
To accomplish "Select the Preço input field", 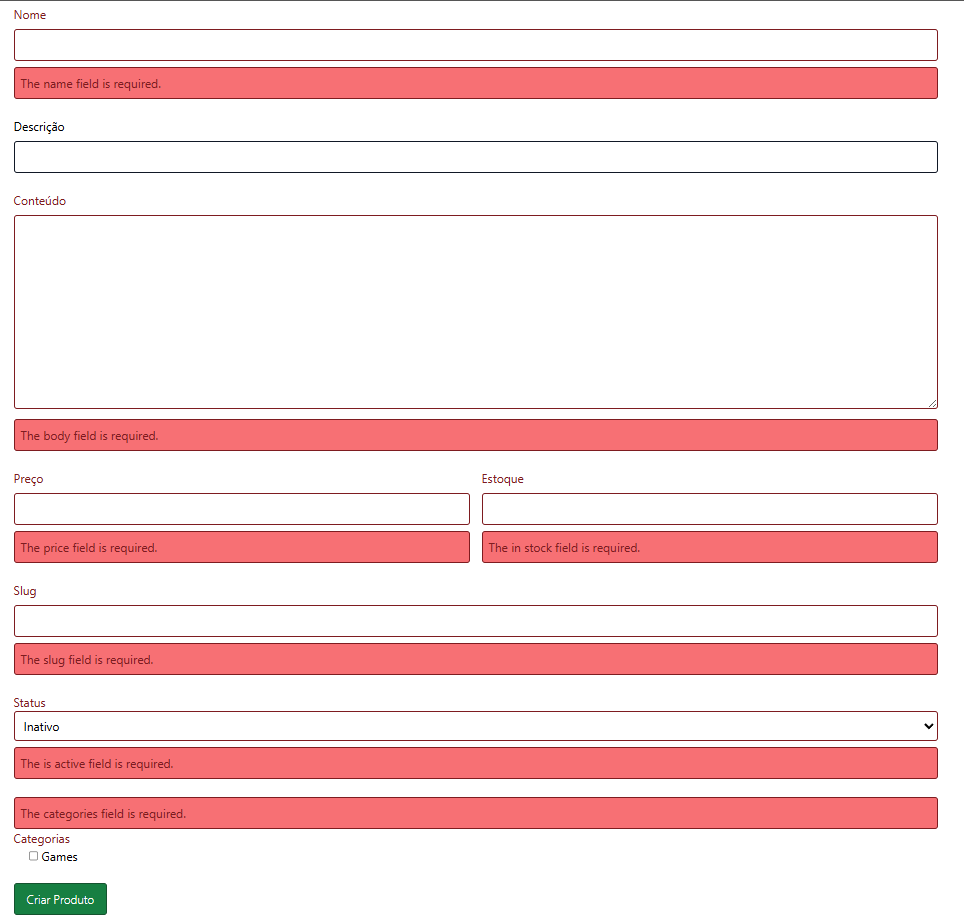I will point(241,509).
